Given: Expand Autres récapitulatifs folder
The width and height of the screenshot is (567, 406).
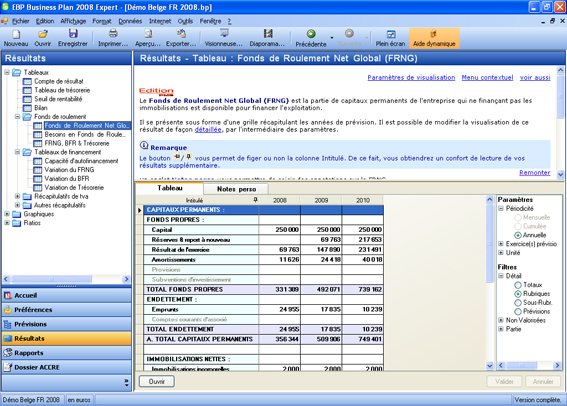Looking at the screenshot, I should coord(17,205).
